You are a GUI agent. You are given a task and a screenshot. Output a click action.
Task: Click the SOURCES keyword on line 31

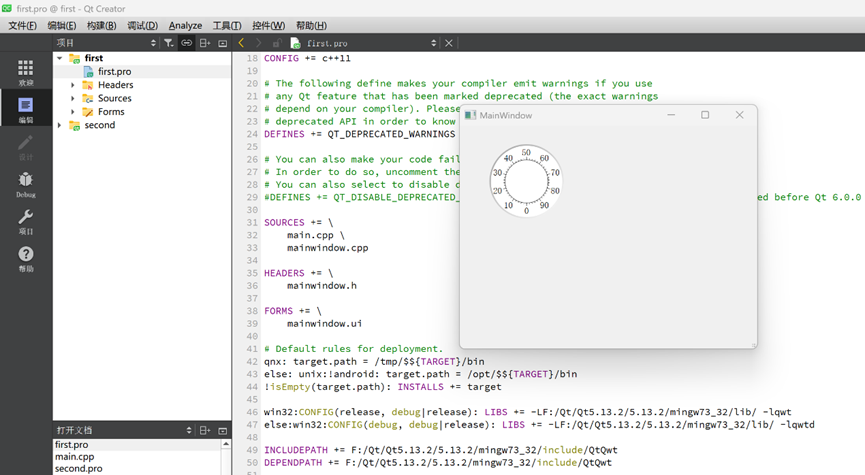pyautogui.click(x=284, y=223)
